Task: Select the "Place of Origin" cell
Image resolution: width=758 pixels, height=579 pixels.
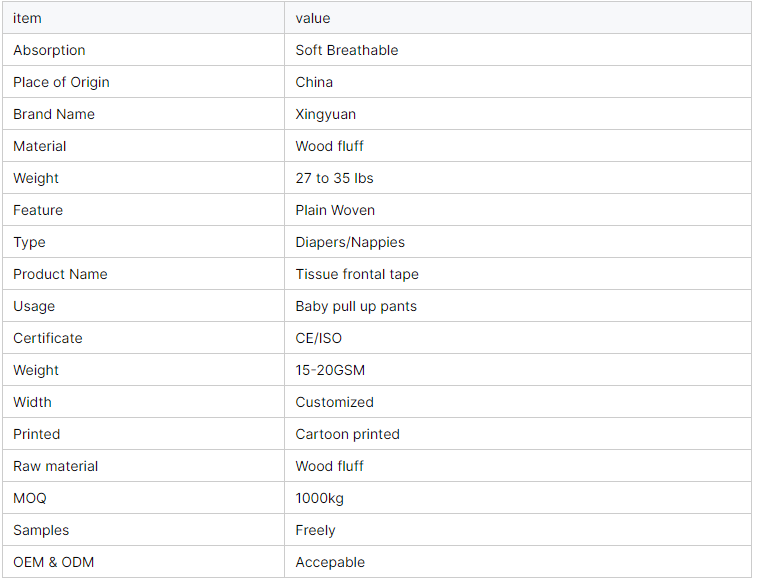Action: pos(61,82)
